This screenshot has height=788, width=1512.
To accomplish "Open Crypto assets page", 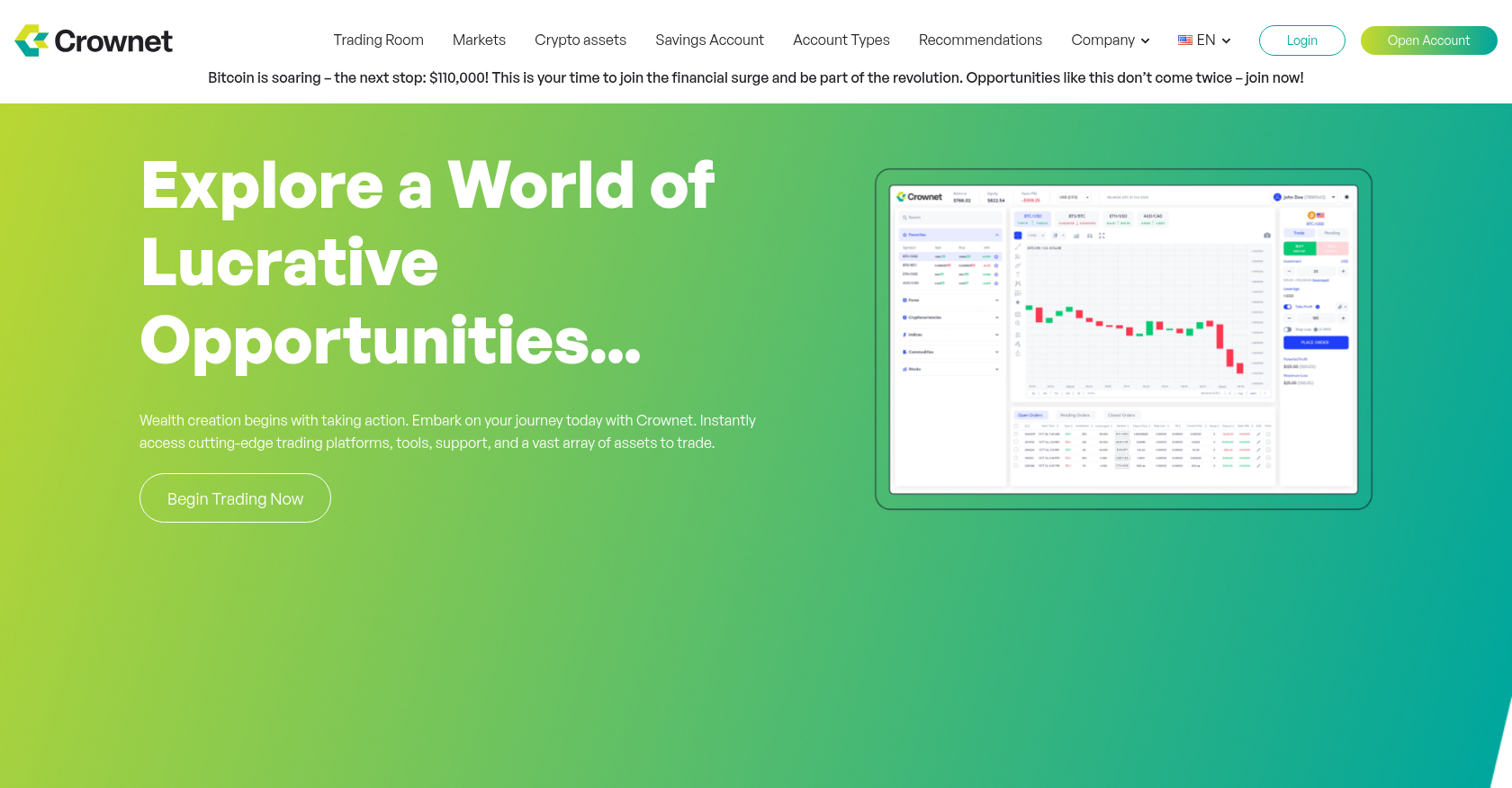I will click(x=580, y=40).
